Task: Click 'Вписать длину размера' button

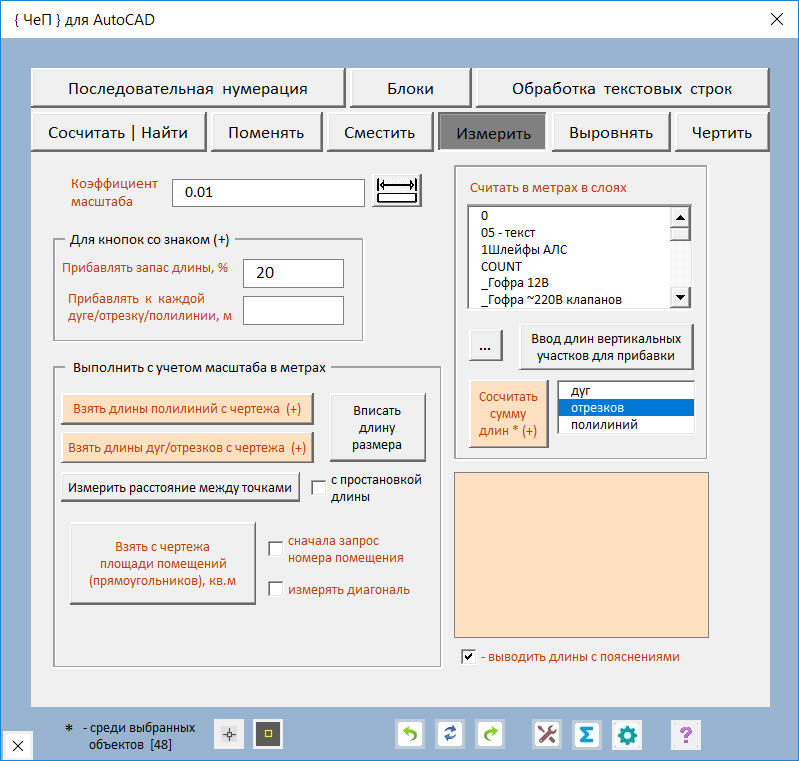Action: [377, 427]
